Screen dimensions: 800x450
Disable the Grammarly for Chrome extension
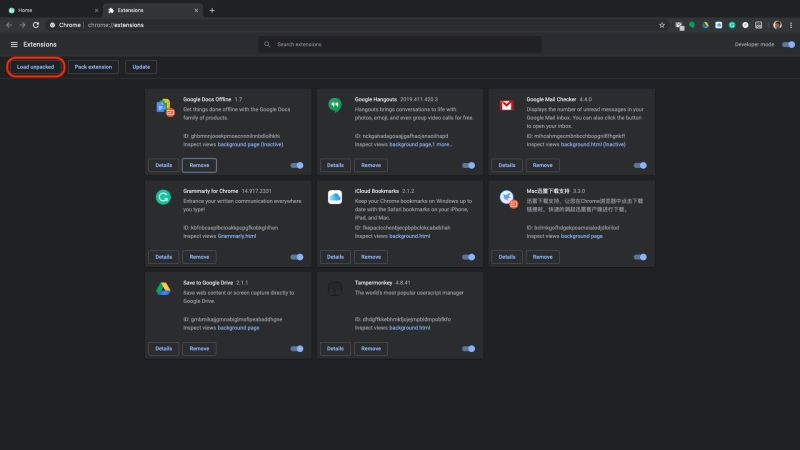click(297, 257)
